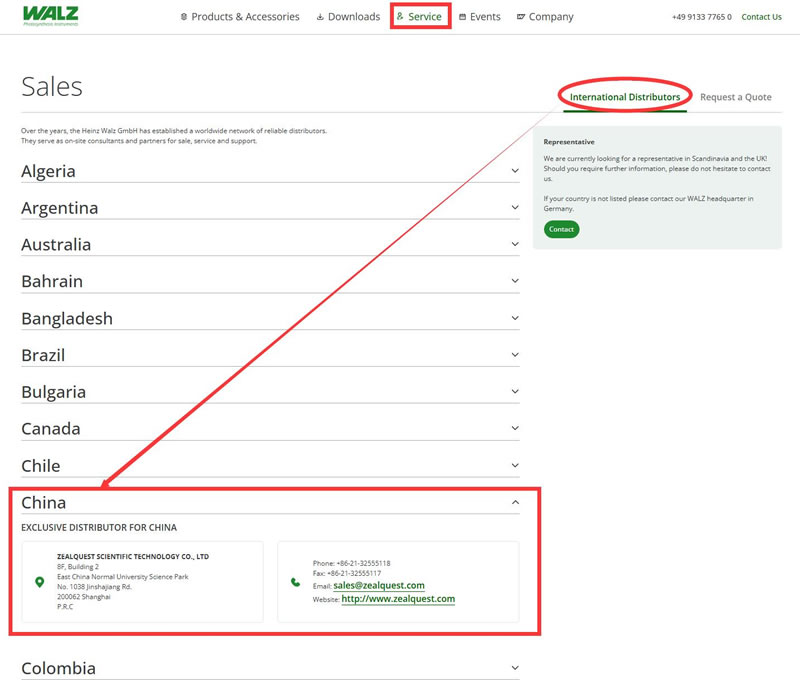The image size is (800, 685).
Task: Open the Downloads menu
Action: [x=347, y=17]
